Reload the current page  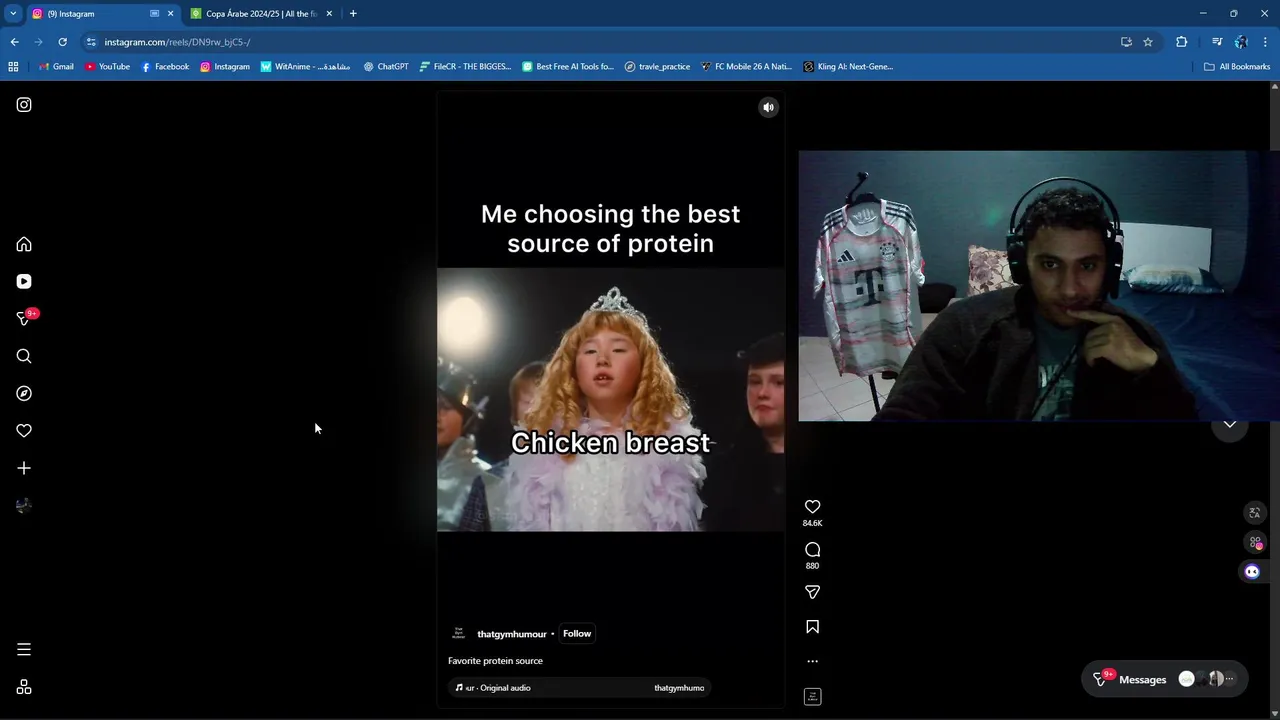coord(62,42)
